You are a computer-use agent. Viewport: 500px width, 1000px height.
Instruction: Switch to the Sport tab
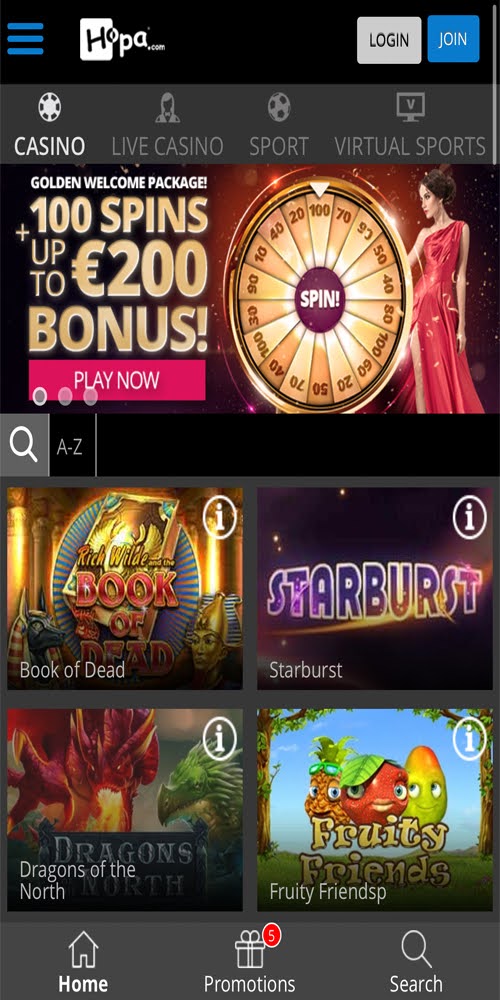279,125
